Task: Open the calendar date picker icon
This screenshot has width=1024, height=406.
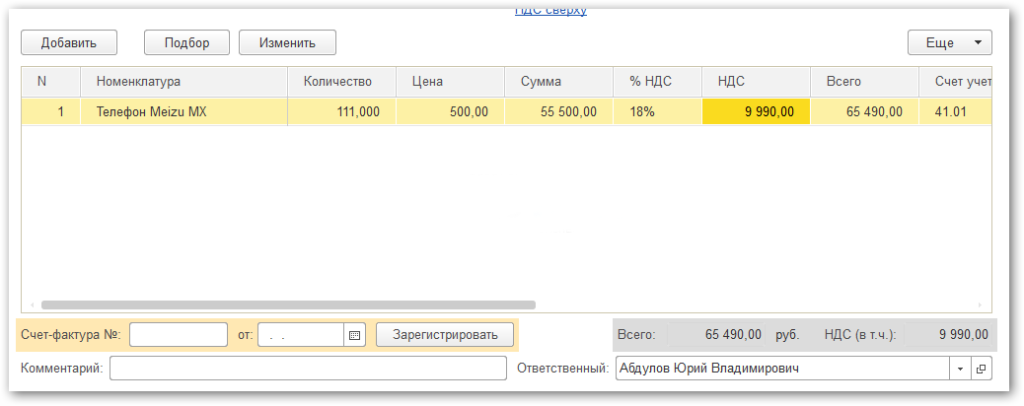Action: pos(355,335)
